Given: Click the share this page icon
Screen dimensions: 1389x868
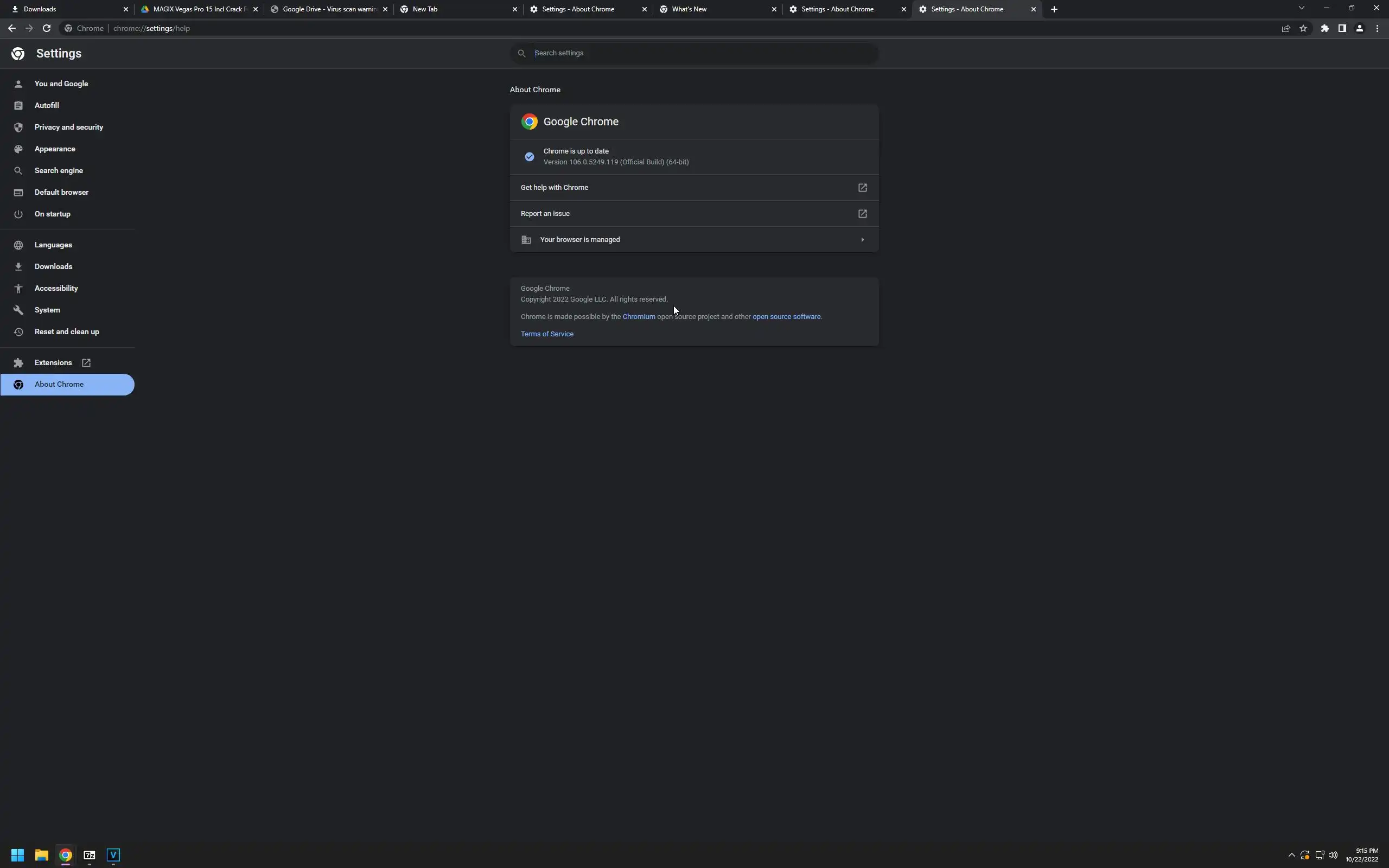Looking at the screenshot, I should (x=1286, y=28).
